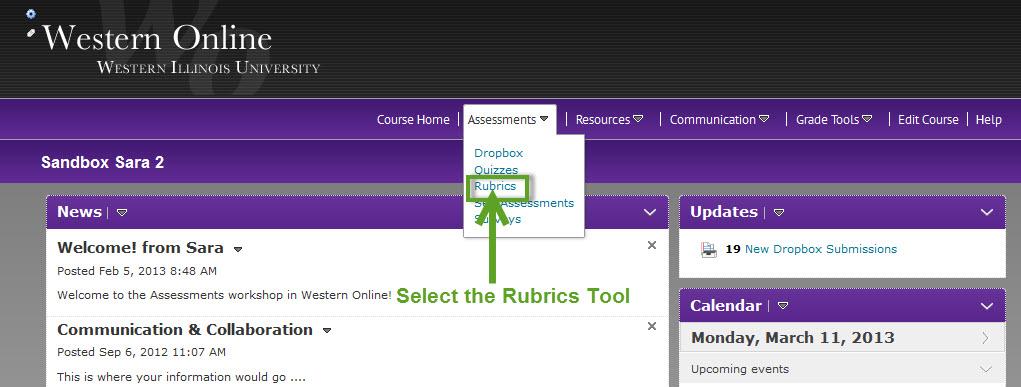
Task: Click the Western Illinois University text
Action: (x=208, y=67)
